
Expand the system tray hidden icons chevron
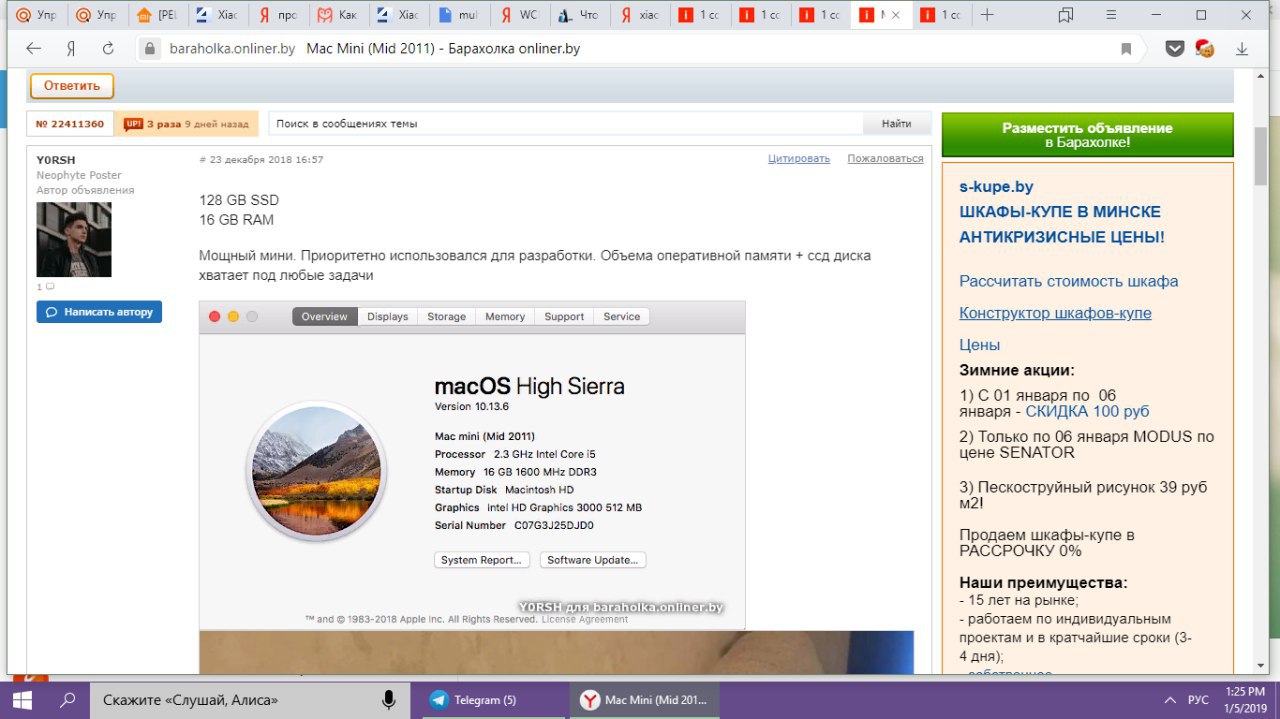[x=1169, y=700]
